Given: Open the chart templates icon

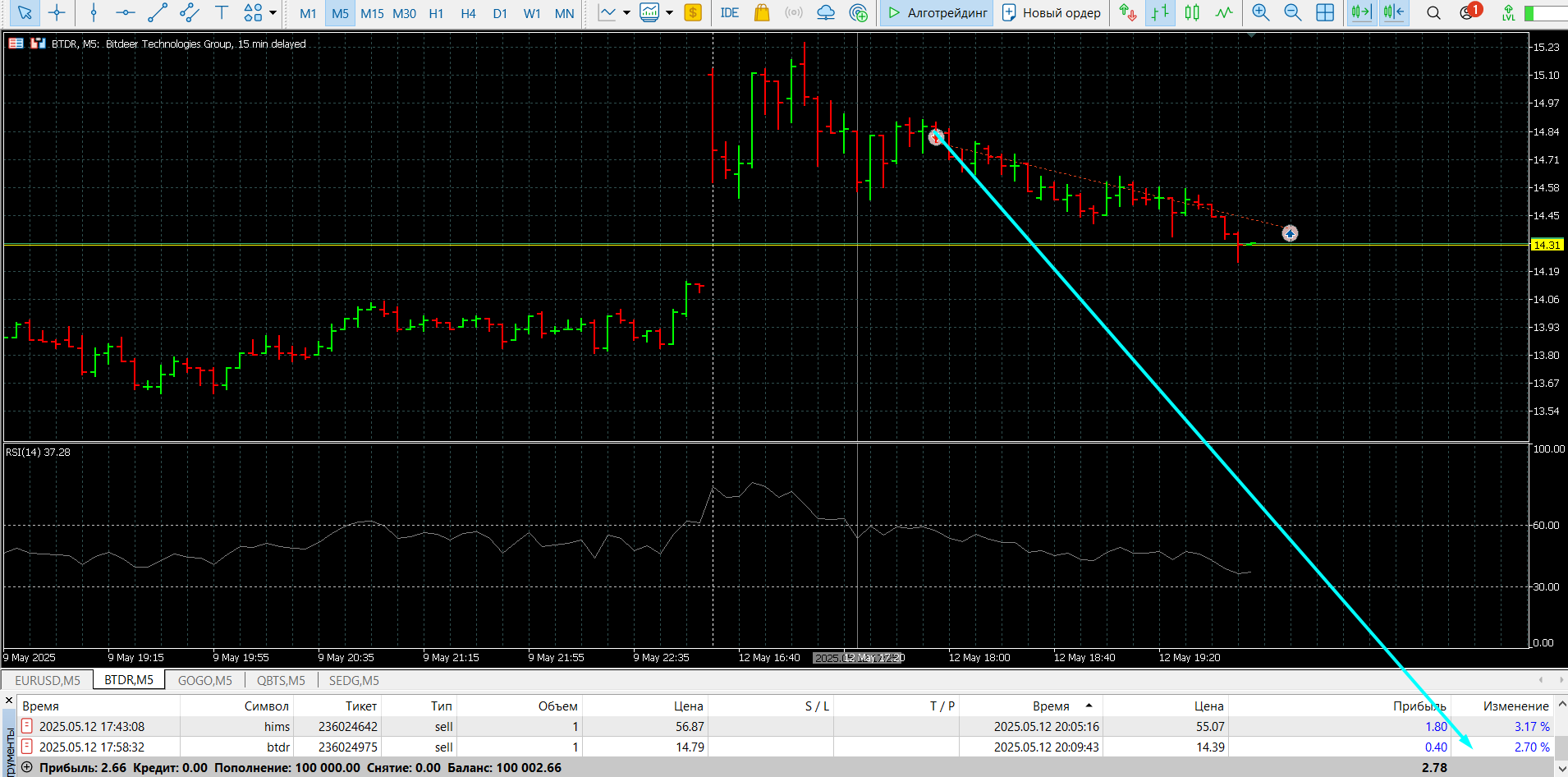Looking at the screenshot, I should coord(649,12).
